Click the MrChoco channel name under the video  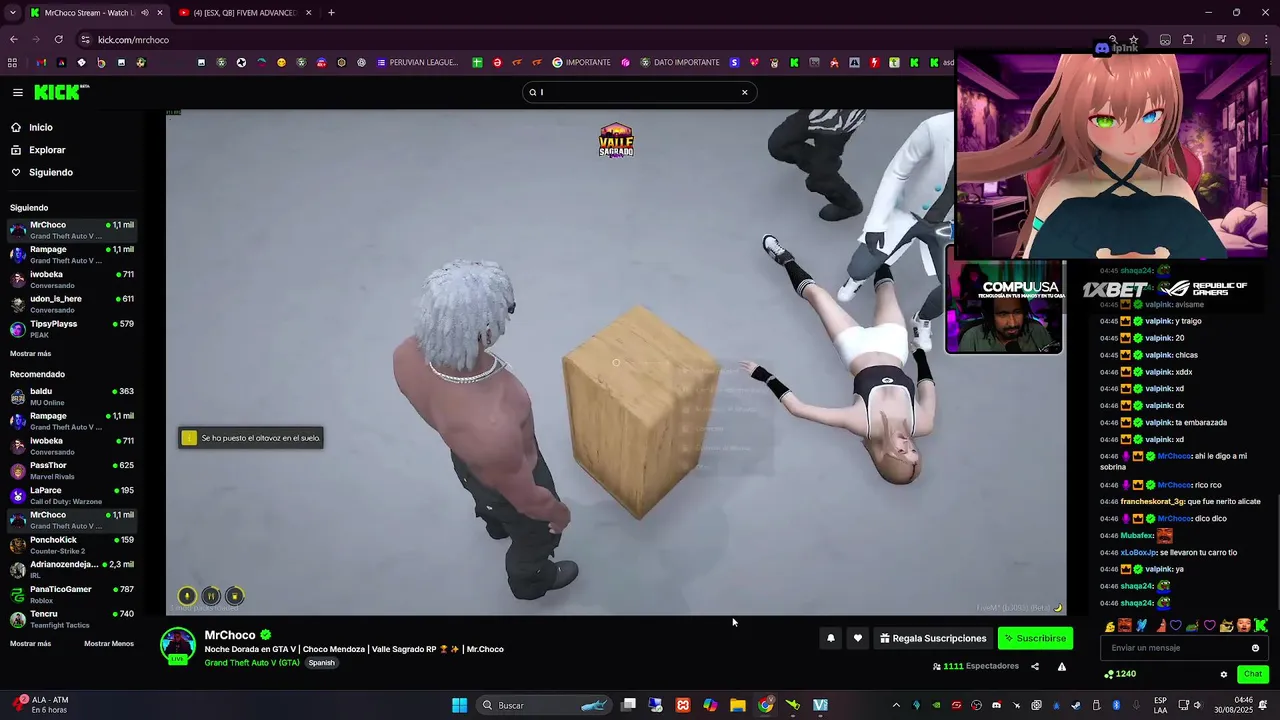pos(230,635)
